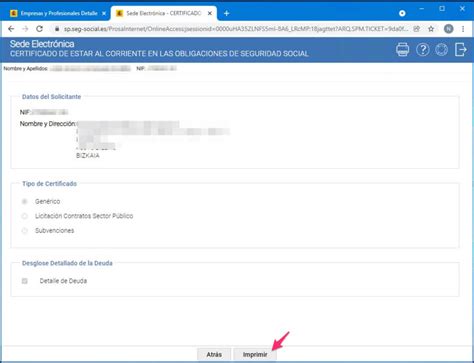Image resolution: width=474 pixels, height=363 pixels.
Task: Click the browser forward arrow
Action: click(25, 29)
